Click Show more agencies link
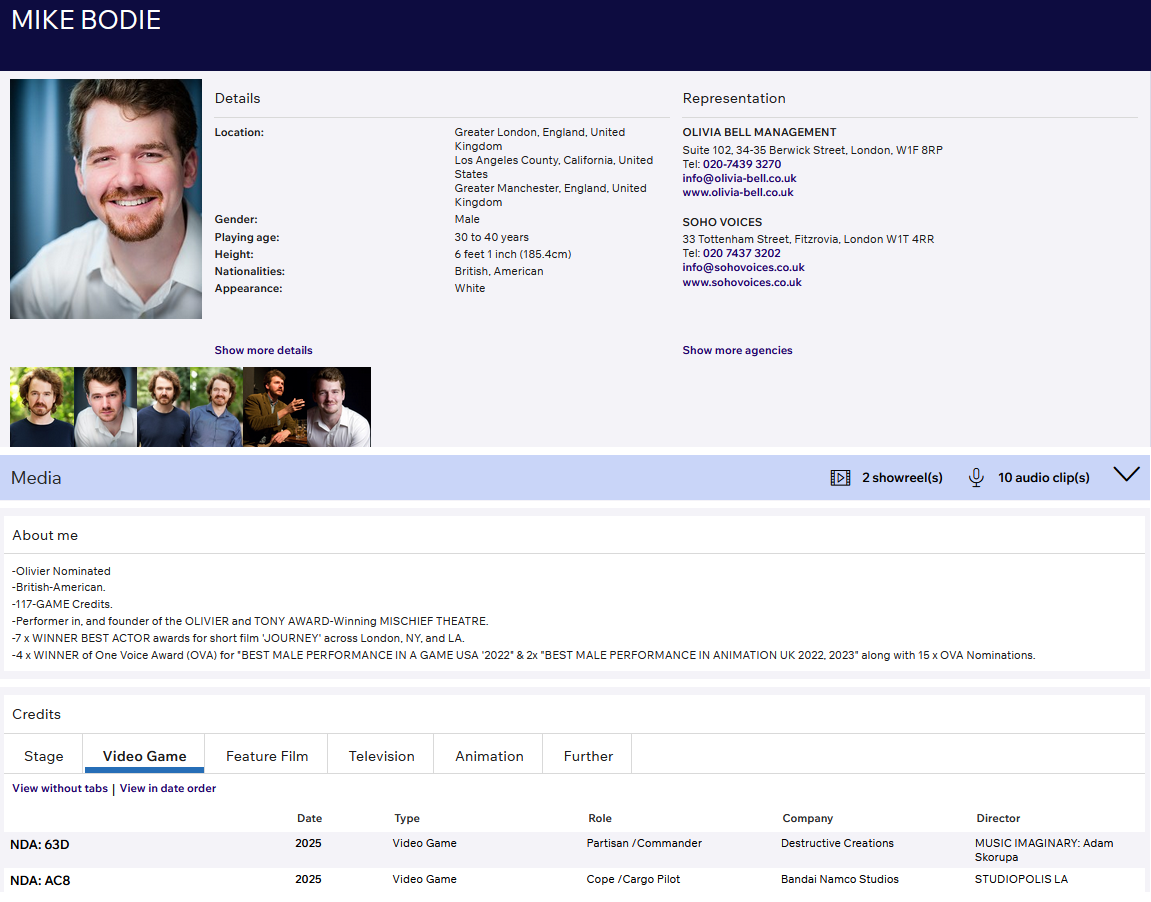1151x902 pixels. [x=737, y=350]
